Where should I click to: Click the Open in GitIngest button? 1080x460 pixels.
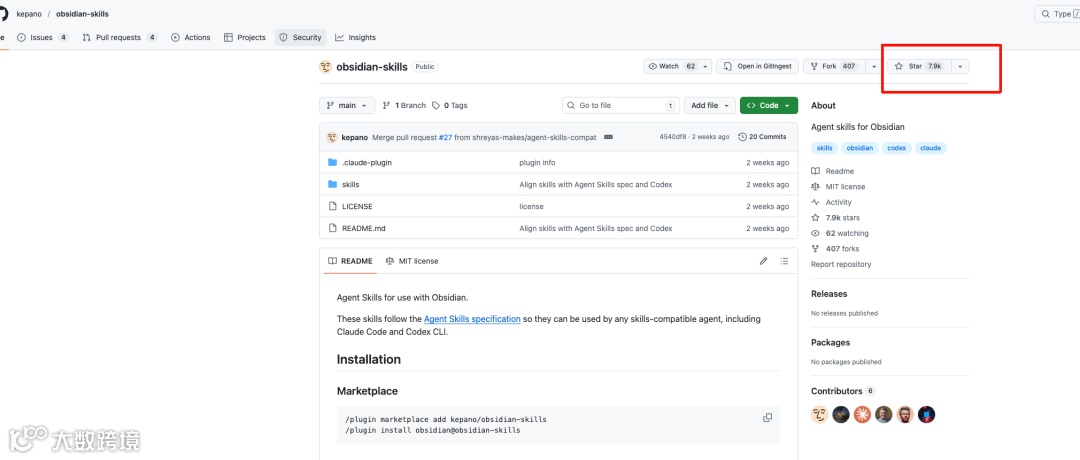[x=758, y=66]
